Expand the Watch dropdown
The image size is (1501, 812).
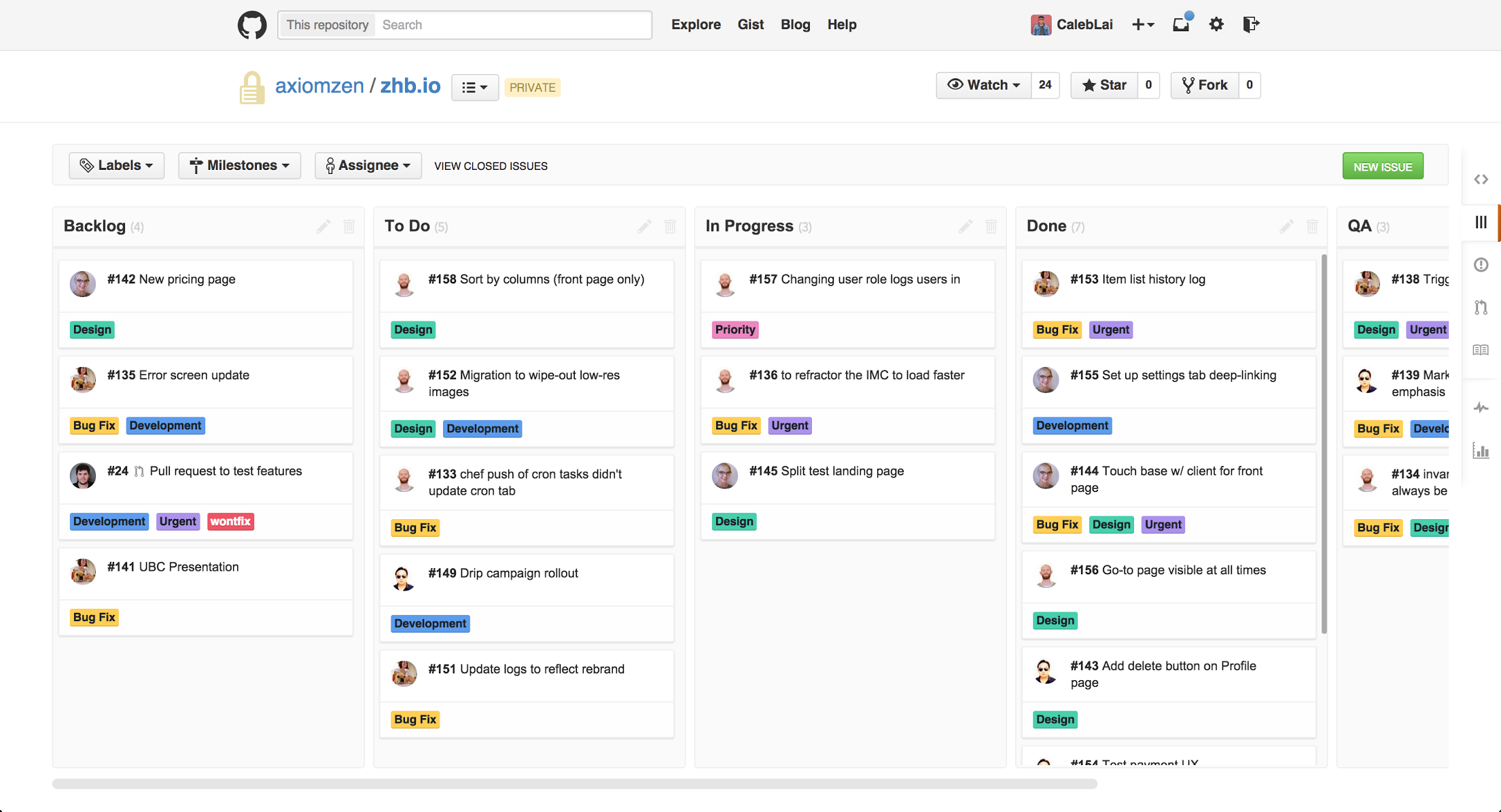click(x=984, y=85)
